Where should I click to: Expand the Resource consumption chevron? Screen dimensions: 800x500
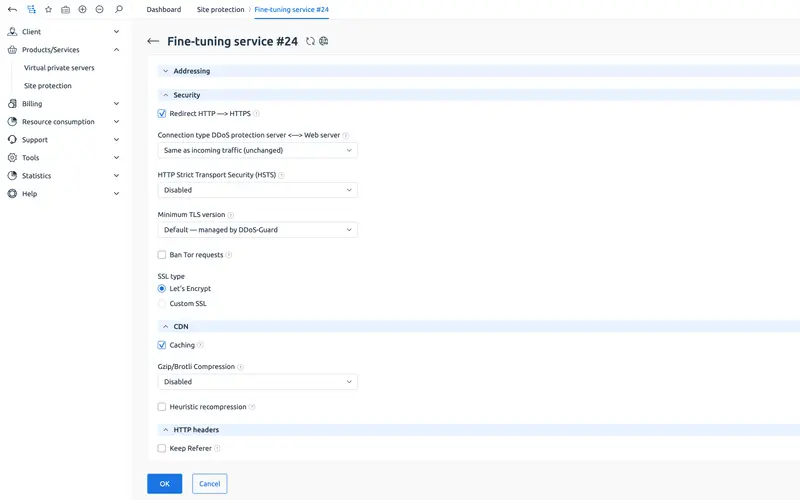tap(116, 121)
